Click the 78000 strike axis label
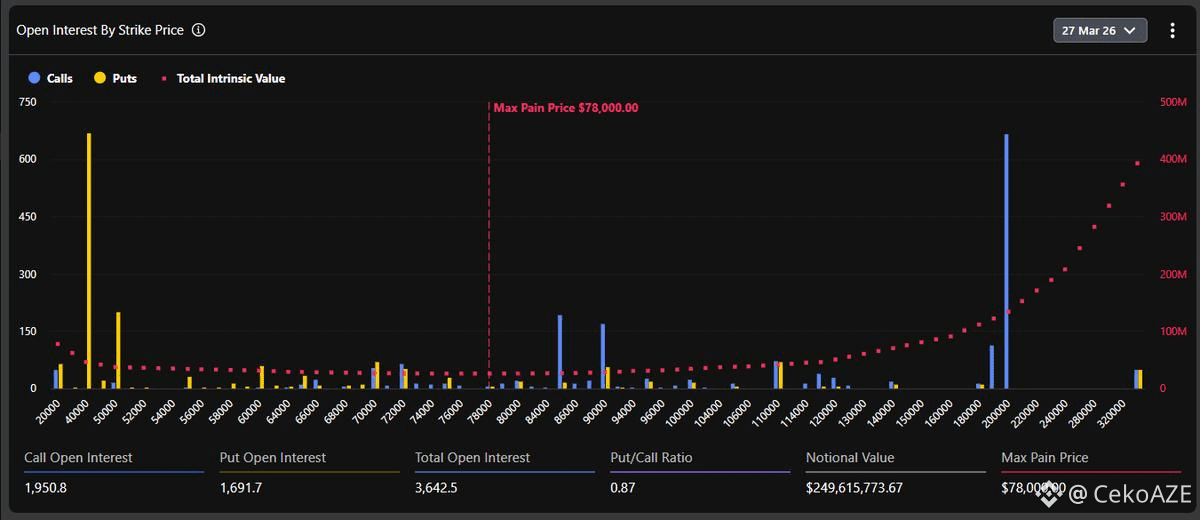This screenshot has width=1200, height=520. tap(478, 410)
